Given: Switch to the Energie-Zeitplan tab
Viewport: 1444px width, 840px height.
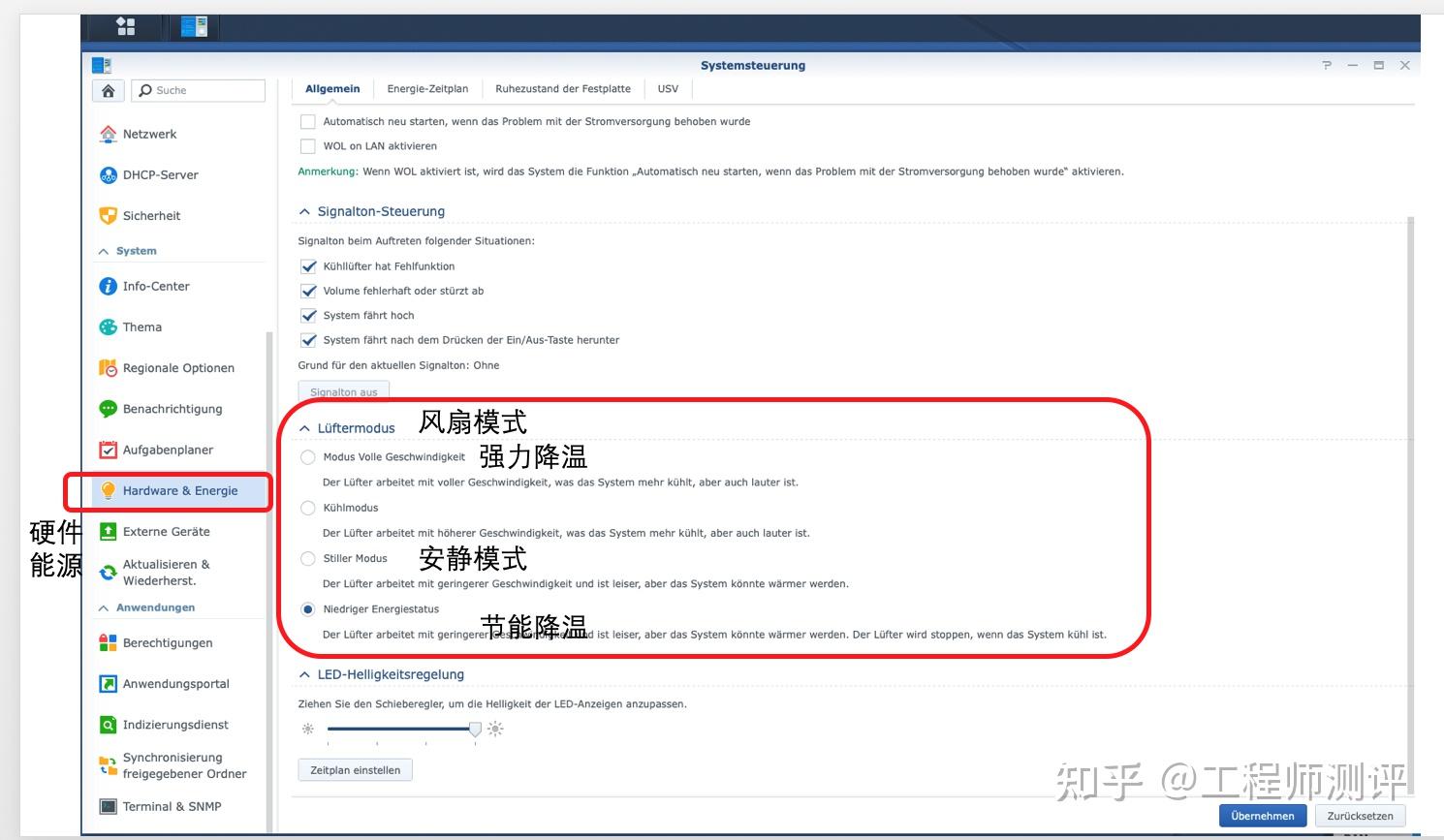Looking at the screenshot, I should click(427, 88).
